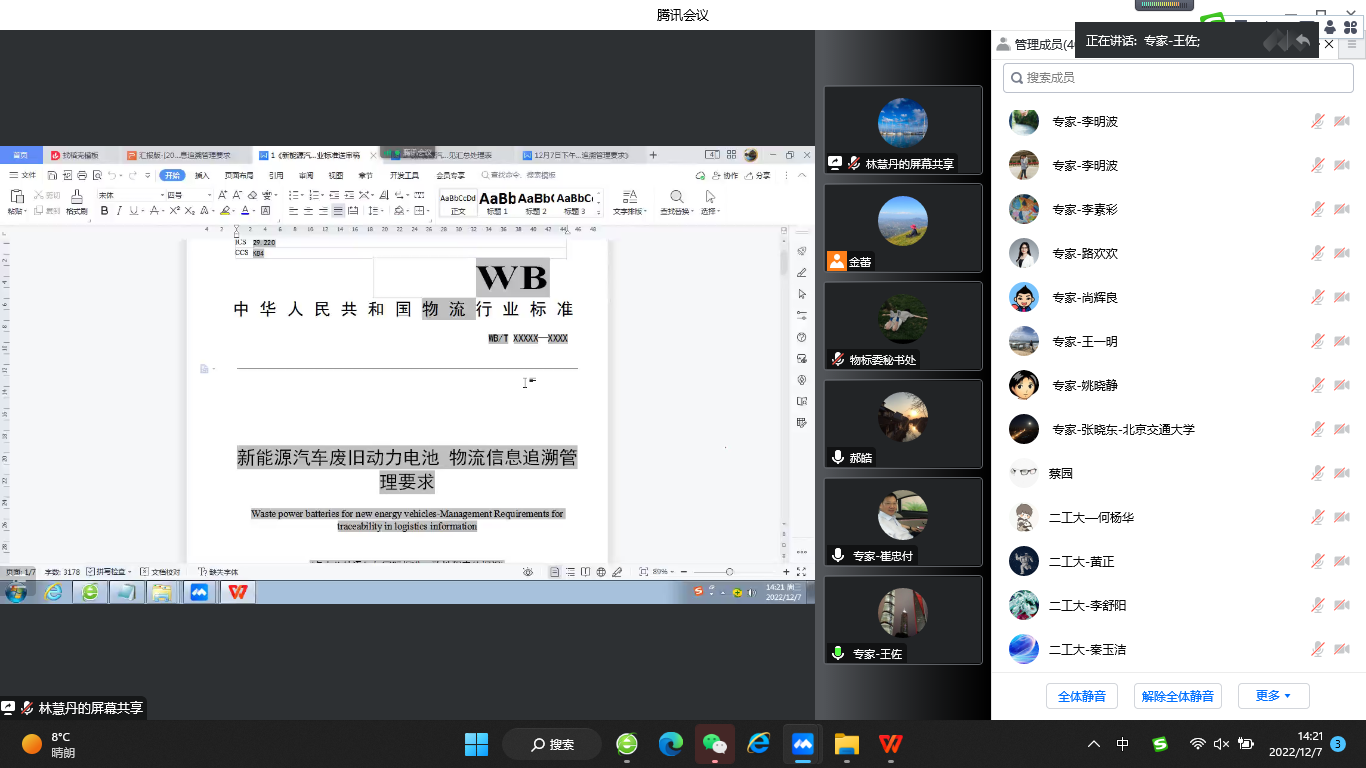Image resolution: width=1366 pixels, height=768 pixels.
Task: Expand the 更多 dropdown
Action: [1273, 696]
